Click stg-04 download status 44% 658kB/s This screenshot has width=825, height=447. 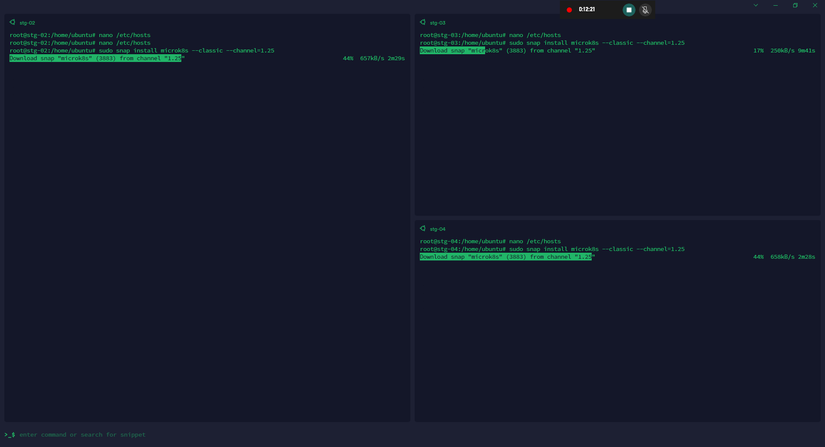(x=784, y=257)
